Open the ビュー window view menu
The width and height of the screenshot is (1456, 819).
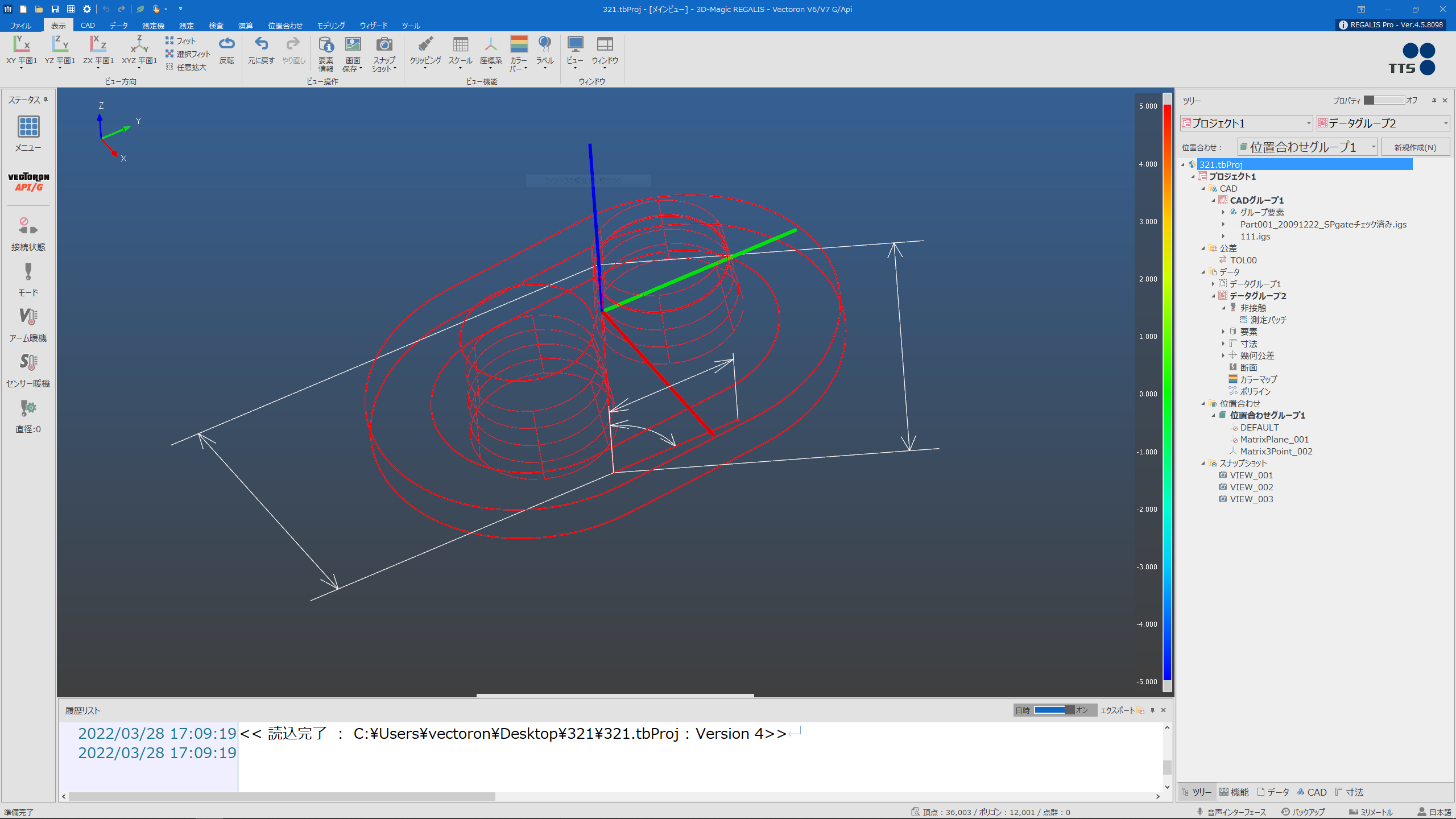575,53
